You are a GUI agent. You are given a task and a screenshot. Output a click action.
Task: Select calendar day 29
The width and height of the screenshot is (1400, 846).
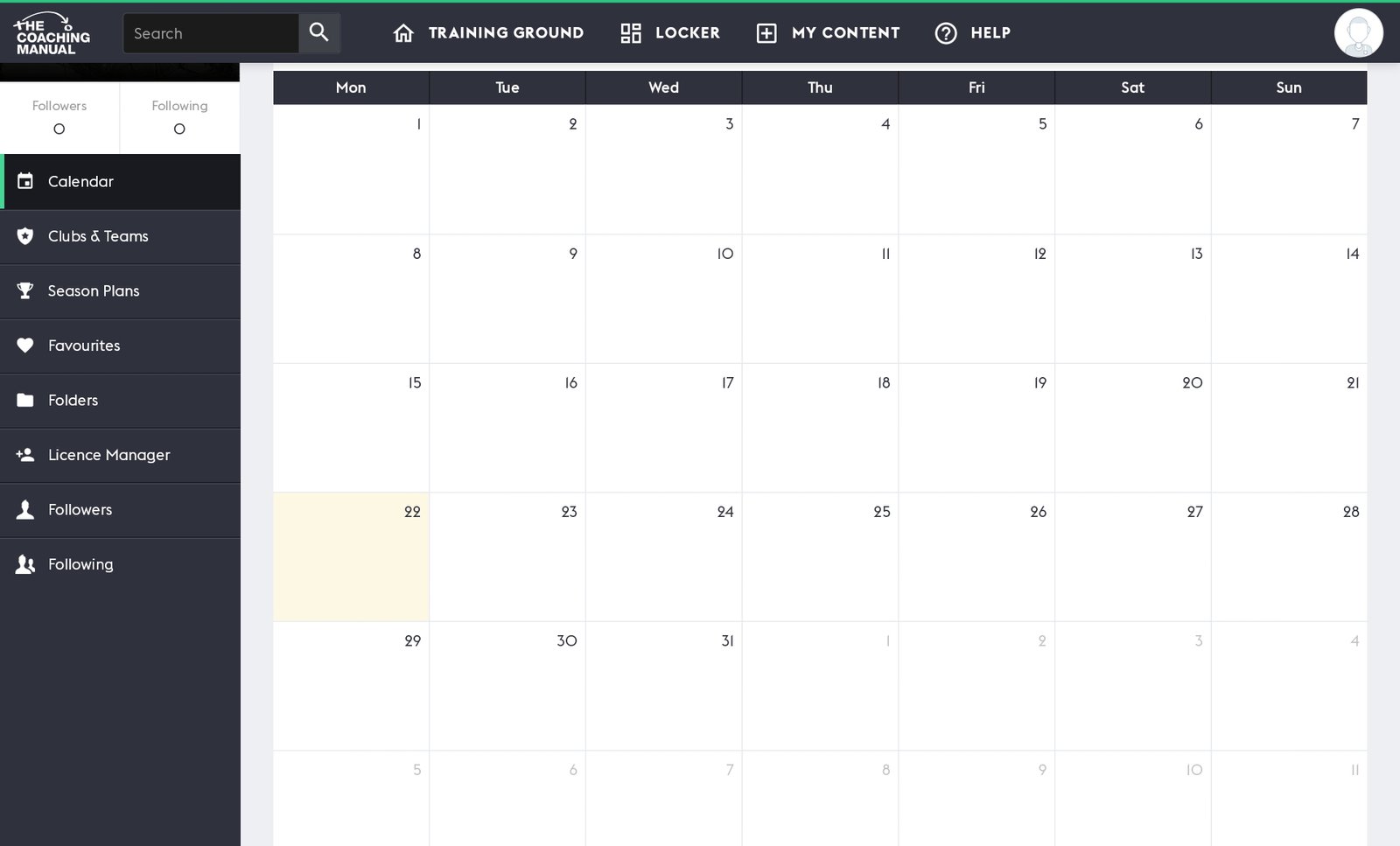[351, 686]
